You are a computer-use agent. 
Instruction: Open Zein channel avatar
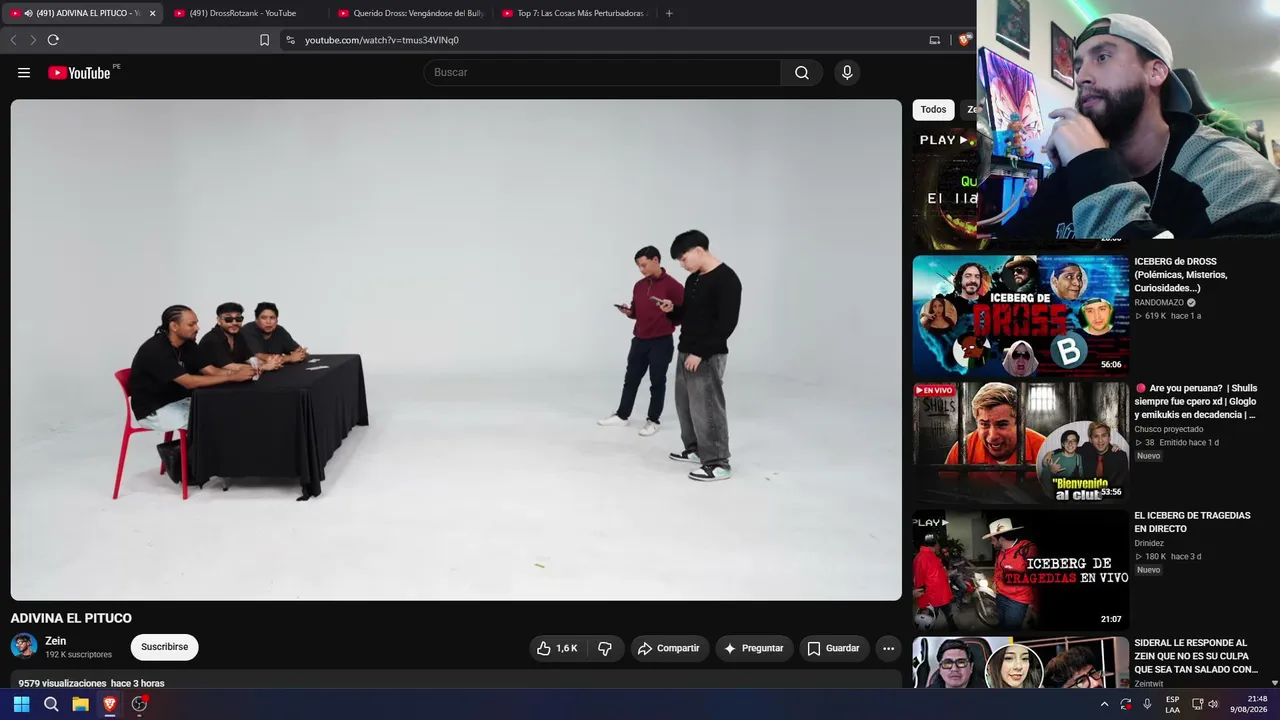pos(24,646)
